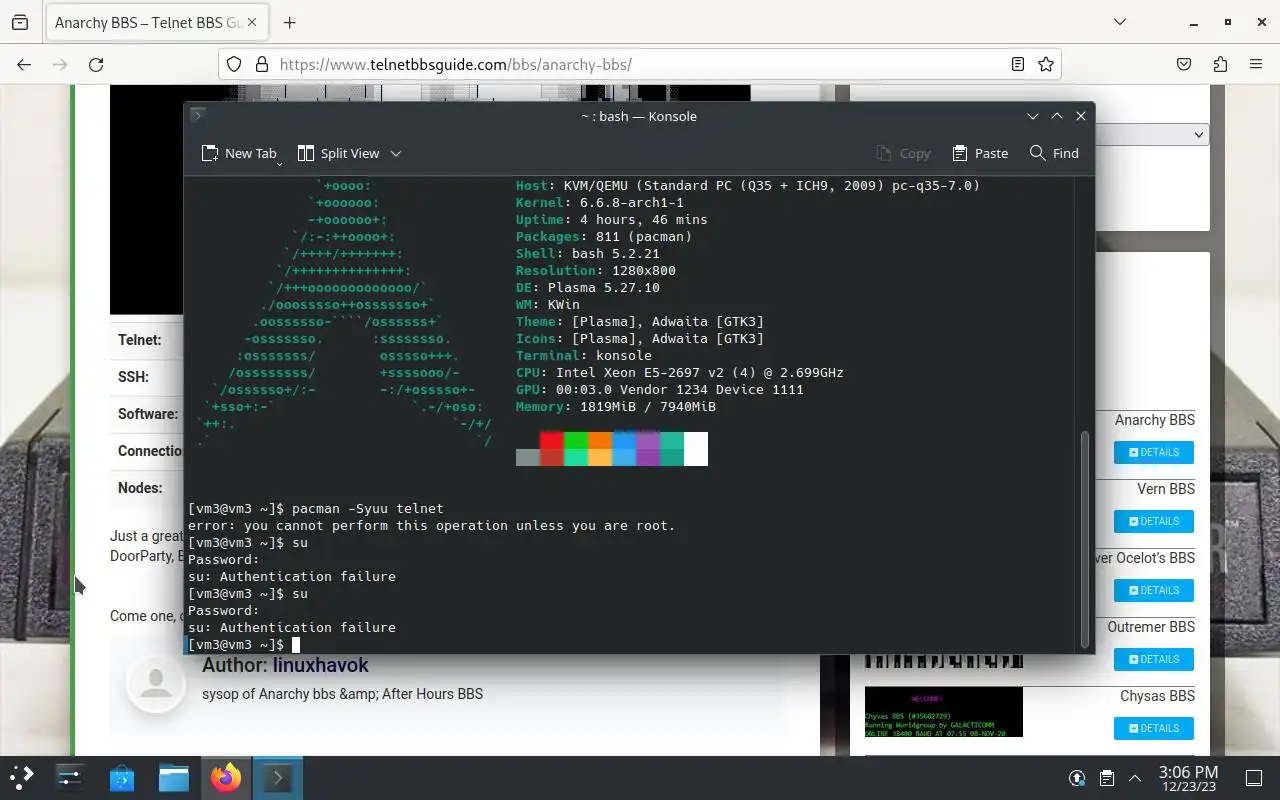Open the Anarchy BBS sidebar link
The image size is (1280, 800).
pyautogui.click(x=1155, y=420)
